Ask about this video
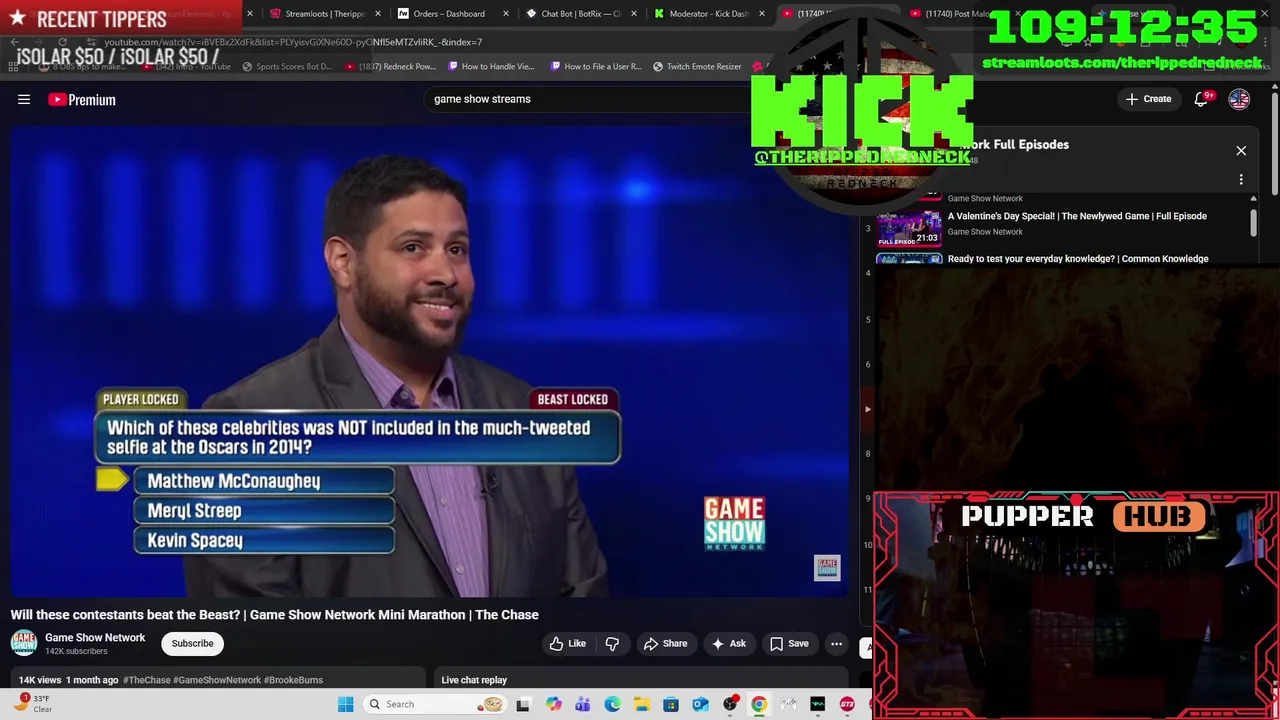 pos(728,644)
